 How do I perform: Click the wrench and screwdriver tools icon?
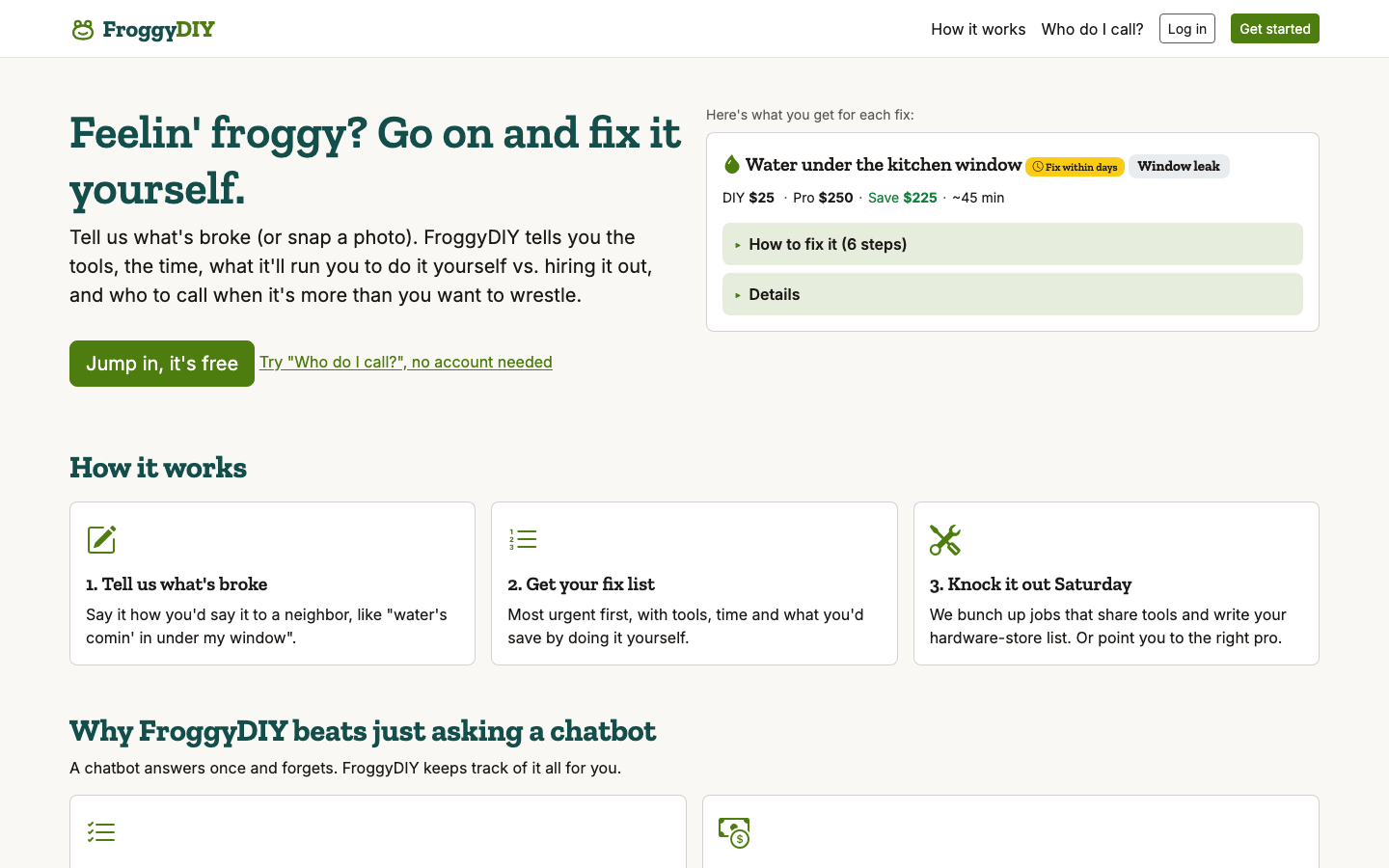[945, 539]
